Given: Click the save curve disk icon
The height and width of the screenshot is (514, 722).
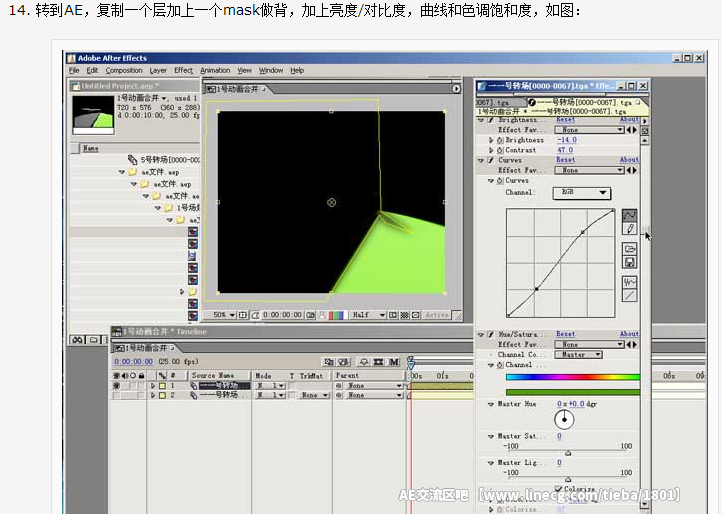Looking at the screenshot, I should pos(630,262).
